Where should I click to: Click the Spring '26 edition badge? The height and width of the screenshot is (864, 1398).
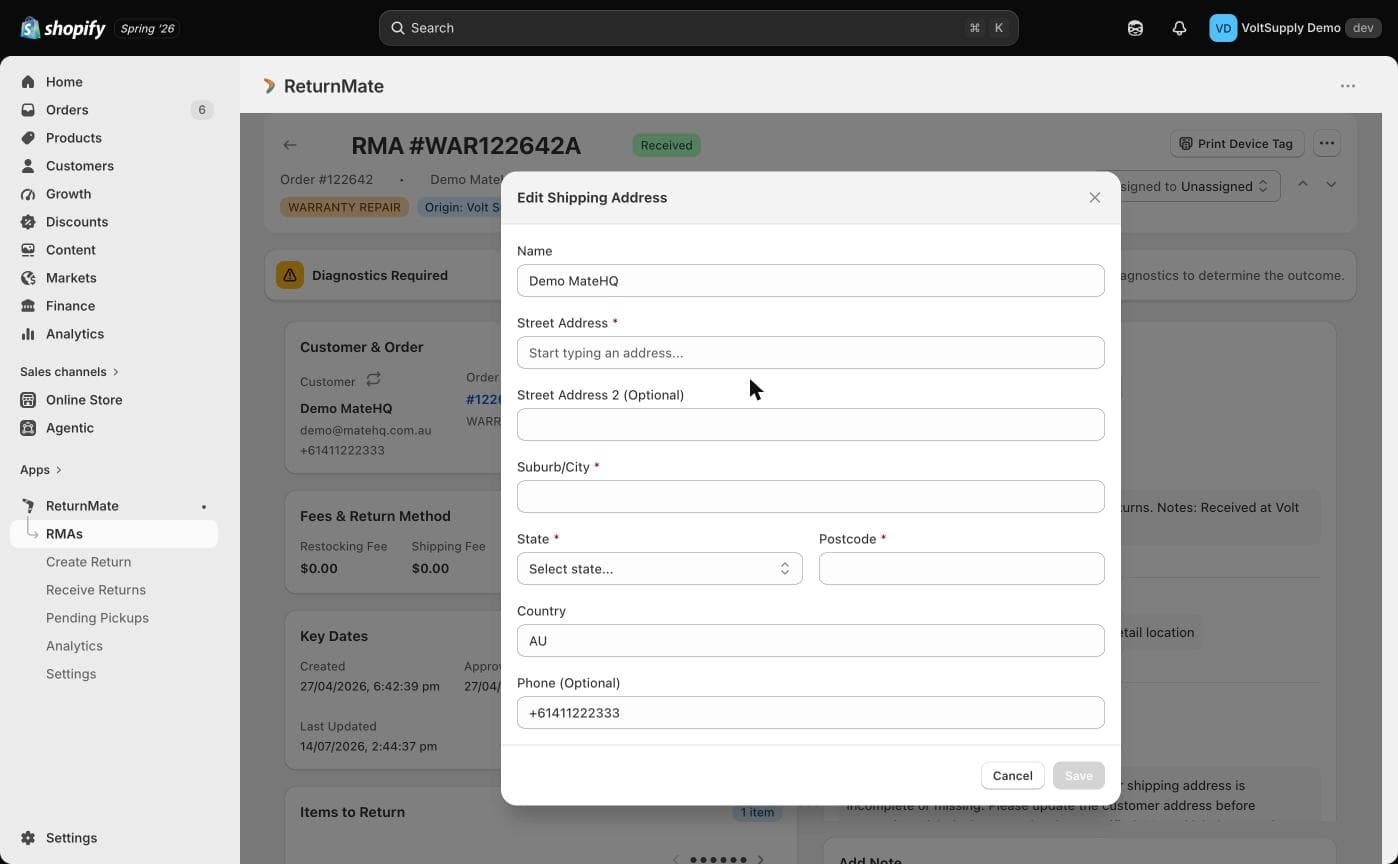[x=148, y=28]
